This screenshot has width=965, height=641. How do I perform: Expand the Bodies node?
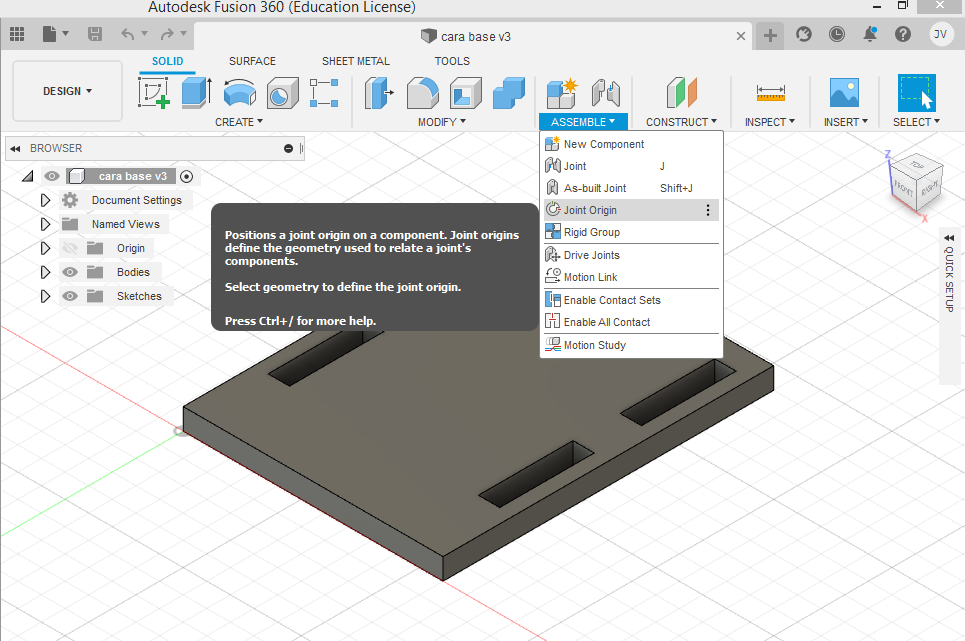[45, 272]
